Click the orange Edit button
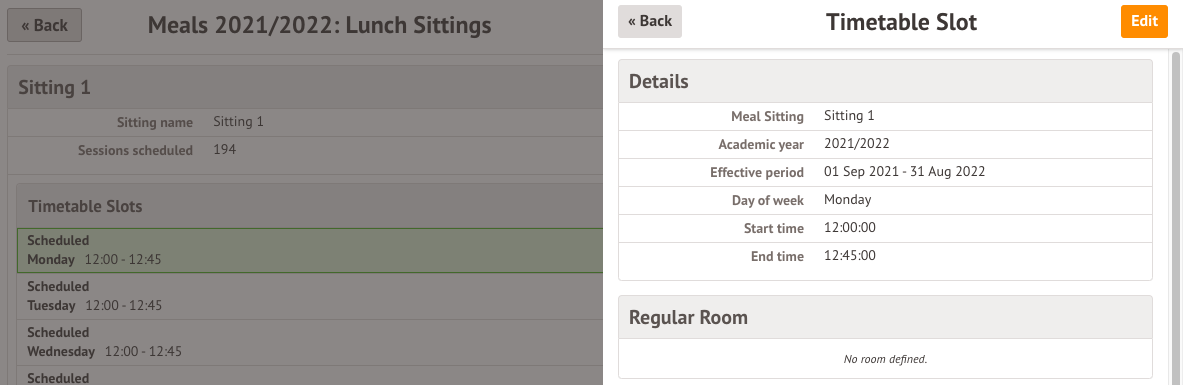The width and height of the screenshot is (1183, 385). tap(1144, 21)
